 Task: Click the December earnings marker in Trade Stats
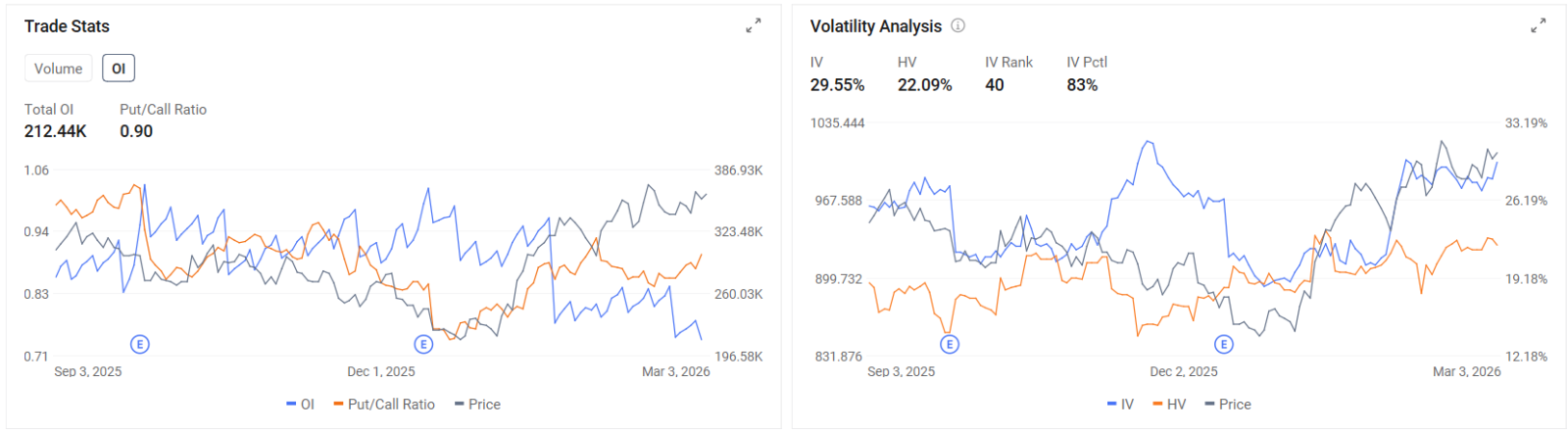[423, 344]
